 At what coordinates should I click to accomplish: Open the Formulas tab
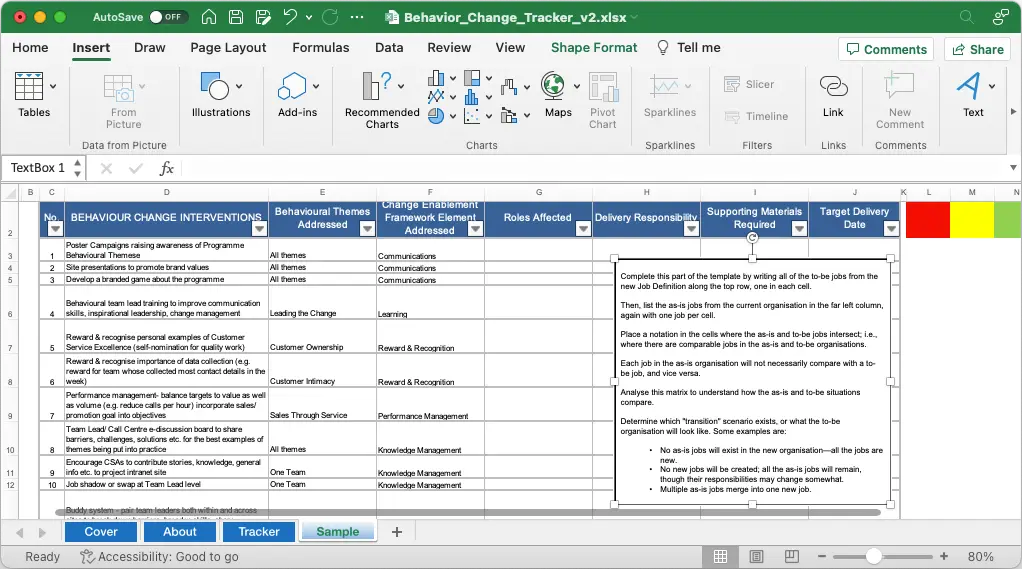pos(321,48)
